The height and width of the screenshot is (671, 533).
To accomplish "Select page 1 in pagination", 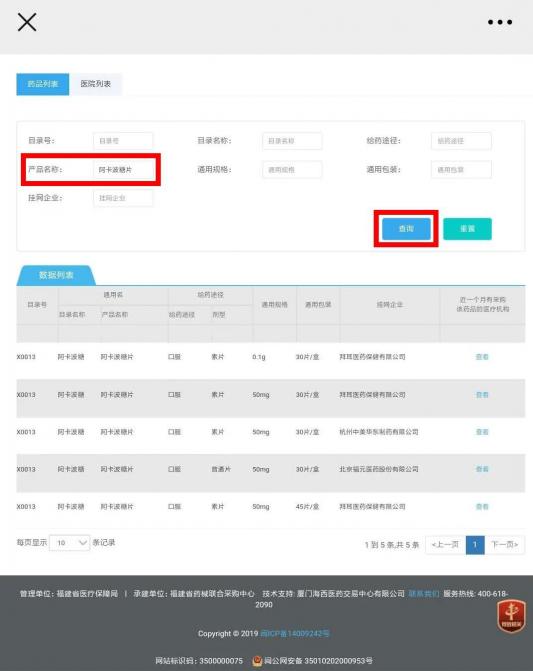I will pyautogui.click(x=475, y=544).
